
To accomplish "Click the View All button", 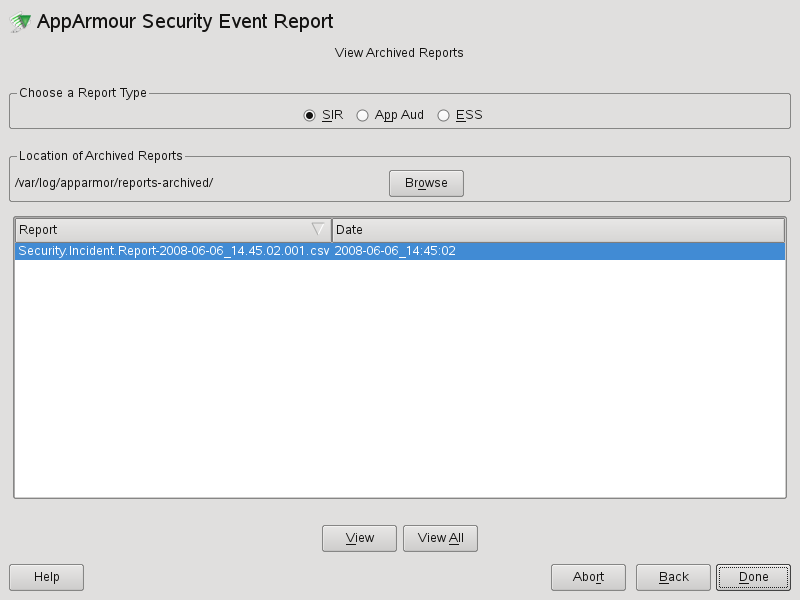I will coord(440,538).
